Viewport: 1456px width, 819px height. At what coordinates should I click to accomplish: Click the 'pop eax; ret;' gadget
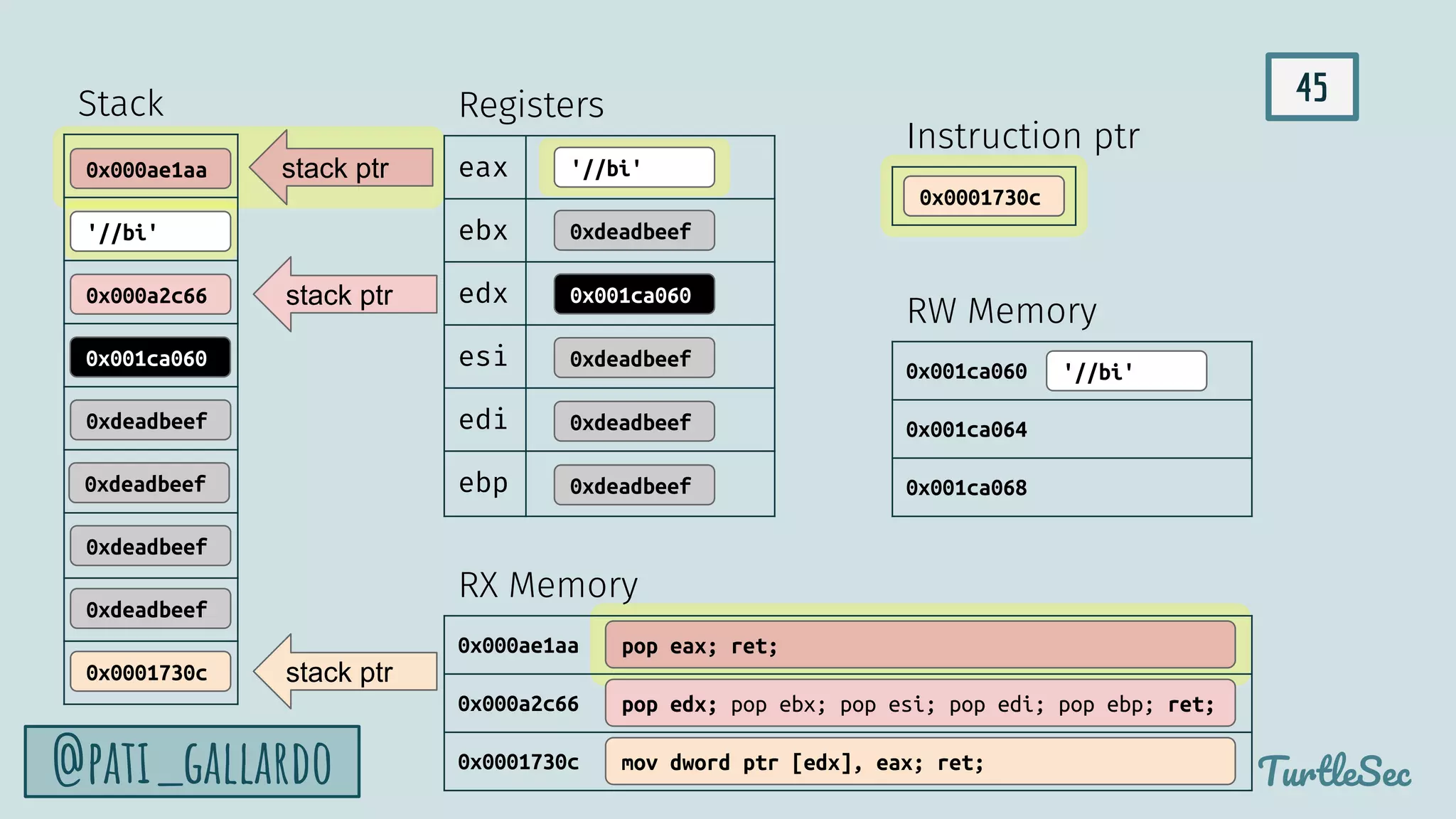coord(919,646)
